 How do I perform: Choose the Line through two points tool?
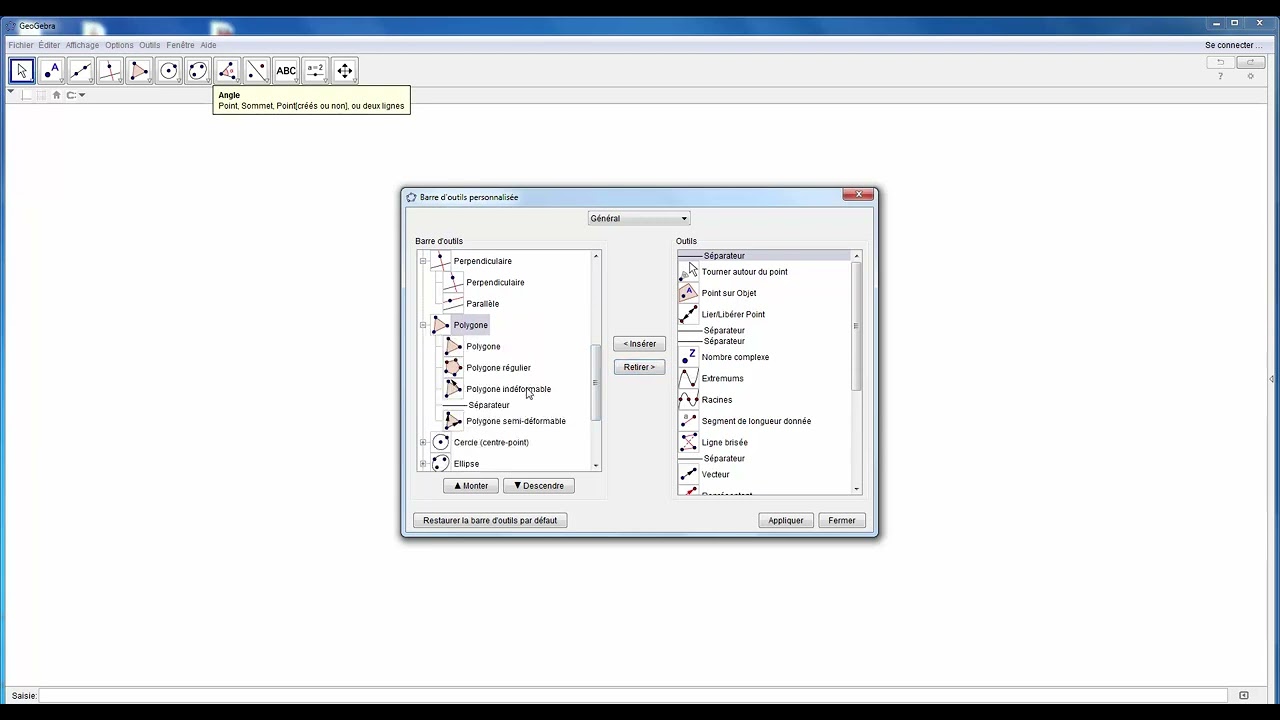pos(80,70)
